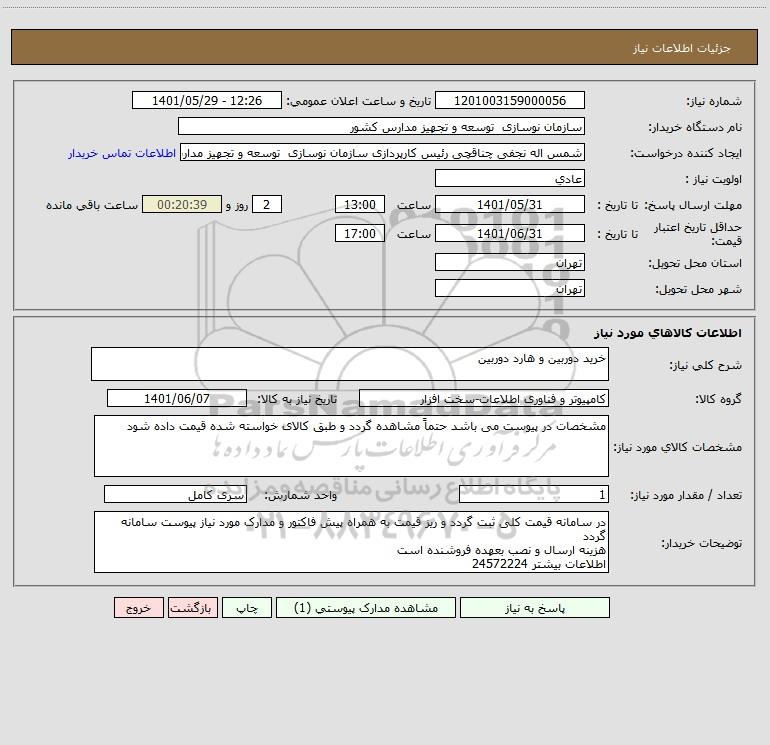
Task: Click the unit field سری کامل
Action: click(175, 495)
